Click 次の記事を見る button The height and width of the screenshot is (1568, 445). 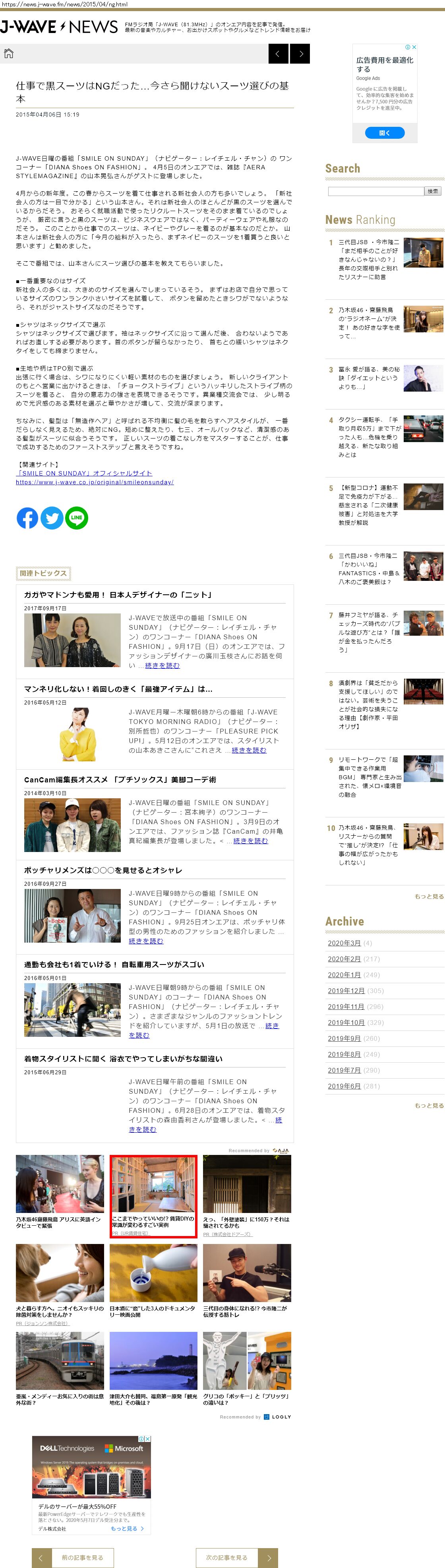pyautogui.click(x=237, y=1558)
